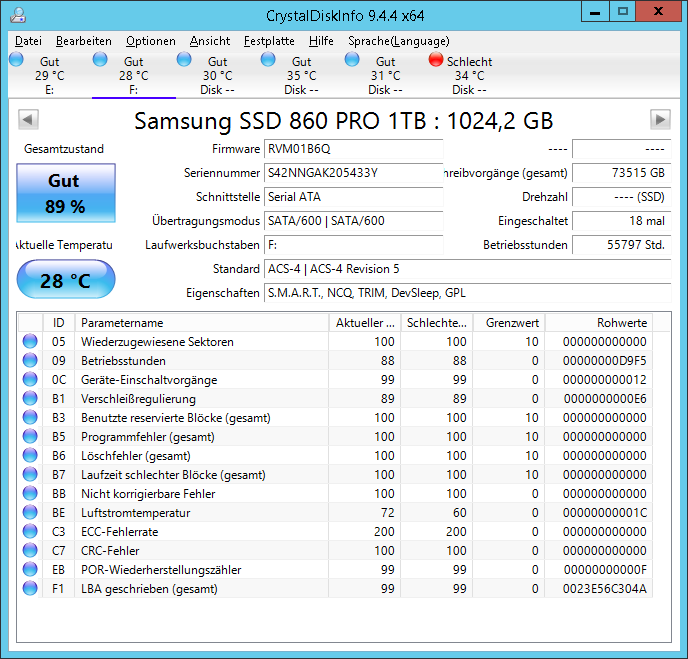688x659 pixels.
Task: Click the Eigenschaften field with S.M.A.R.T.
Action: [x=467, y=293]
